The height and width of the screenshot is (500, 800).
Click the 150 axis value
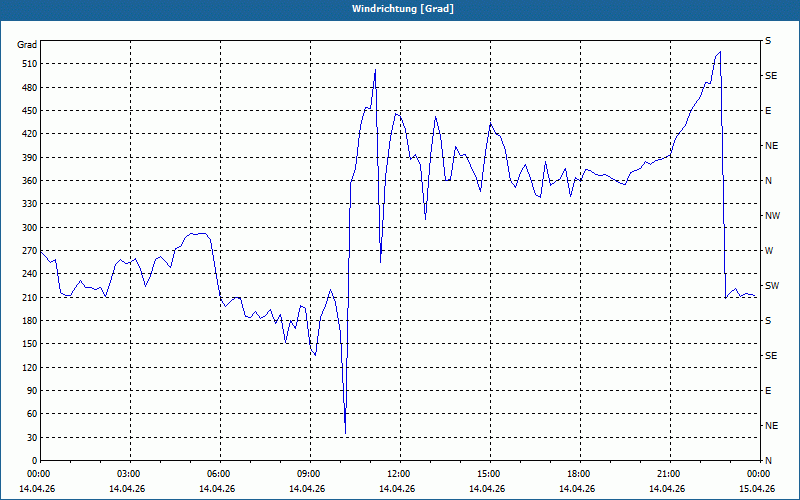(x=30, y=344)
